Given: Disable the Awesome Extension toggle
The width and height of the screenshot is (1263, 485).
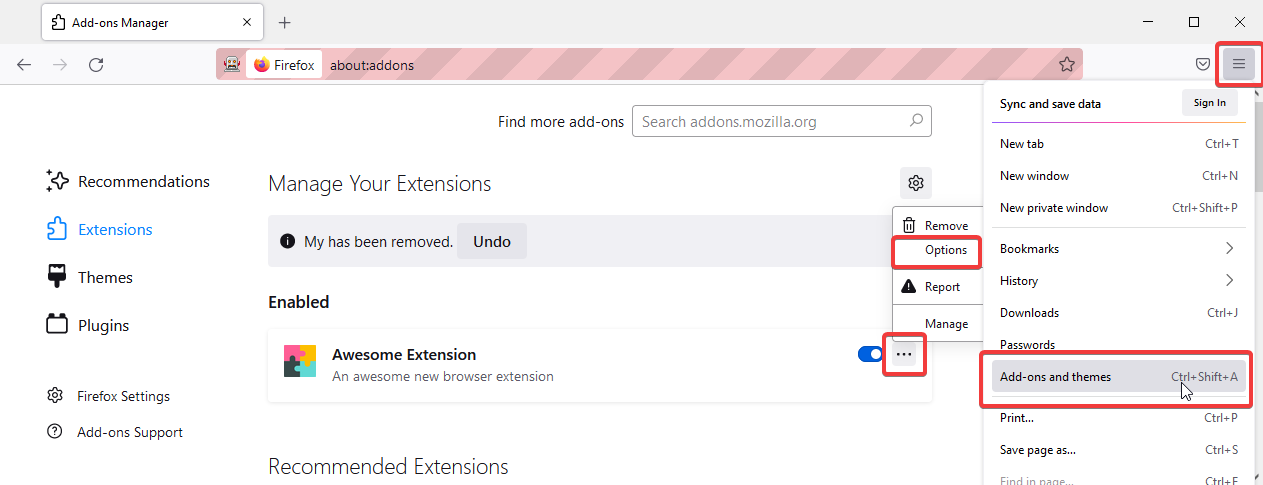Looking at the screenshot, I should 870,354.
